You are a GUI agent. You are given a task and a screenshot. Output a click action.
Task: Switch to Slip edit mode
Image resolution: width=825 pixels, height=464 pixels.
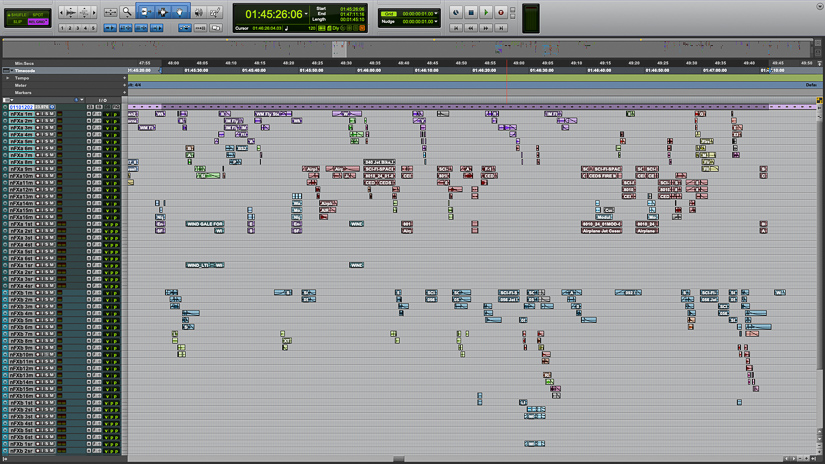(17, 22)
